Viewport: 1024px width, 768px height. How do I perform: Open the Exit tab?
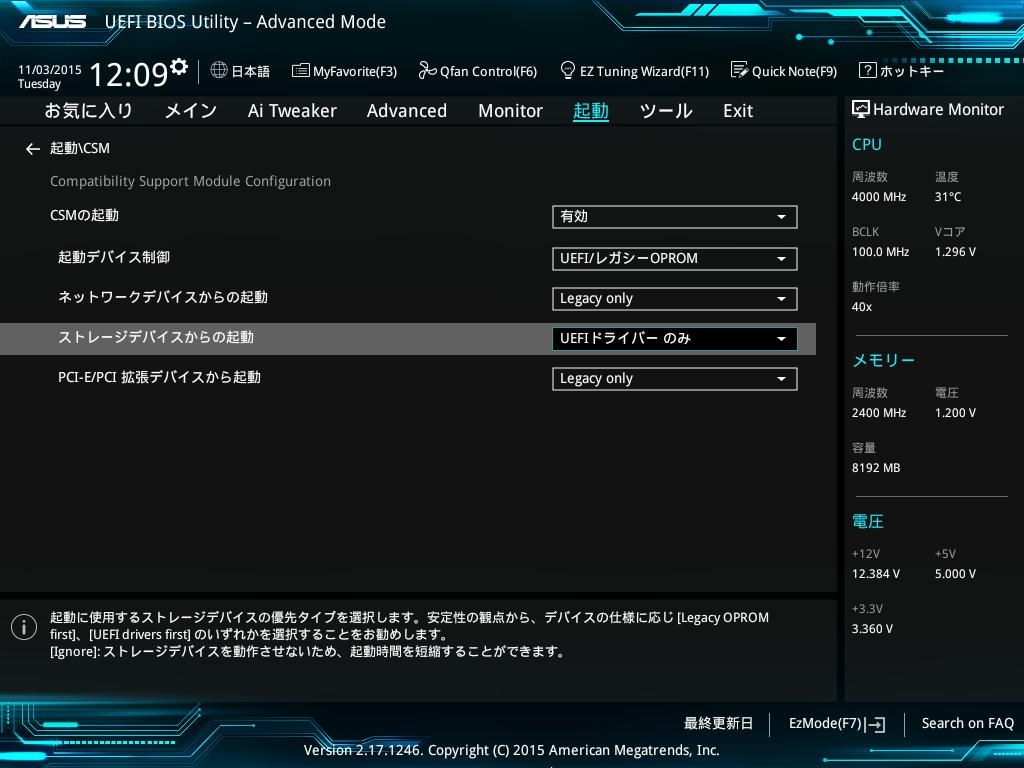pyautogui.click(x=738, y=111)
